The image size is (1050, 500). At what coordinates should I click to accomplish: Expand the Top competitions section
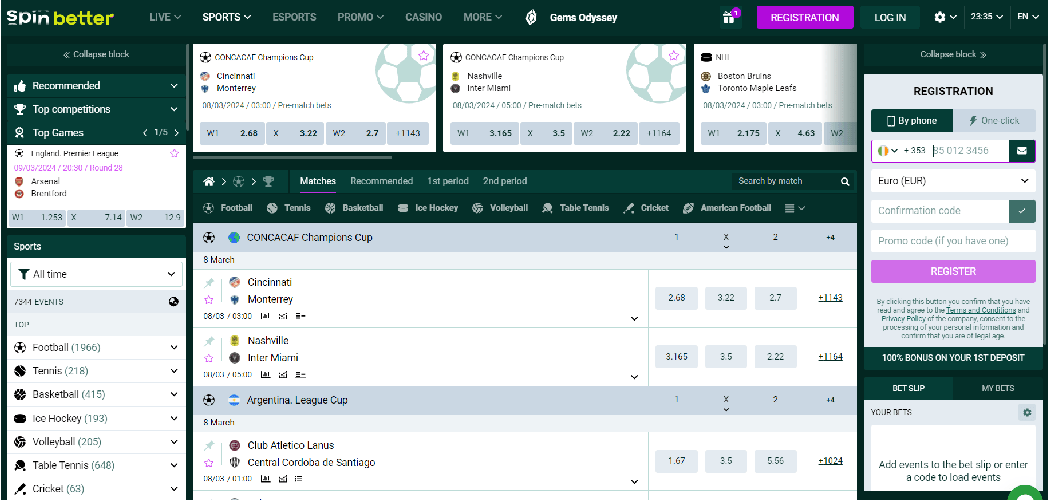coord(96,109)
